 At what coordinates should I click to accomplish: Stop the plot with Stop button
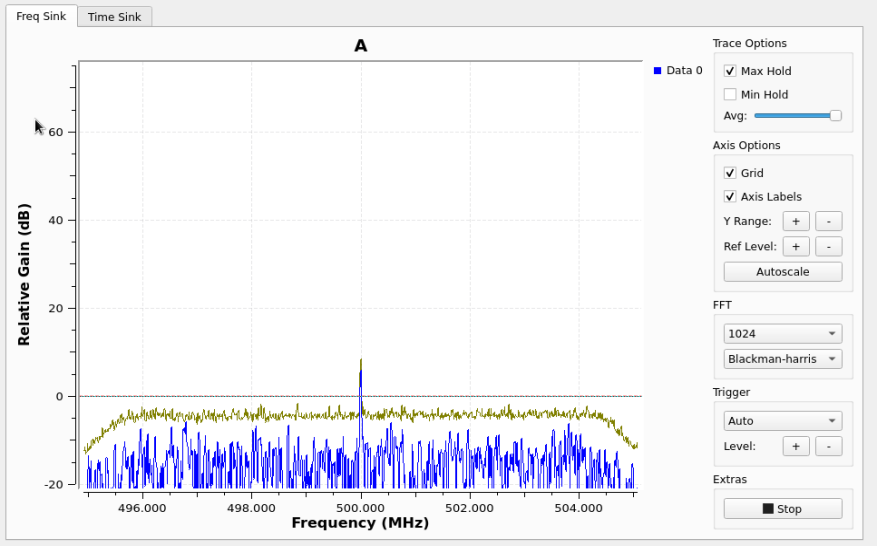[x=783, y=509]
